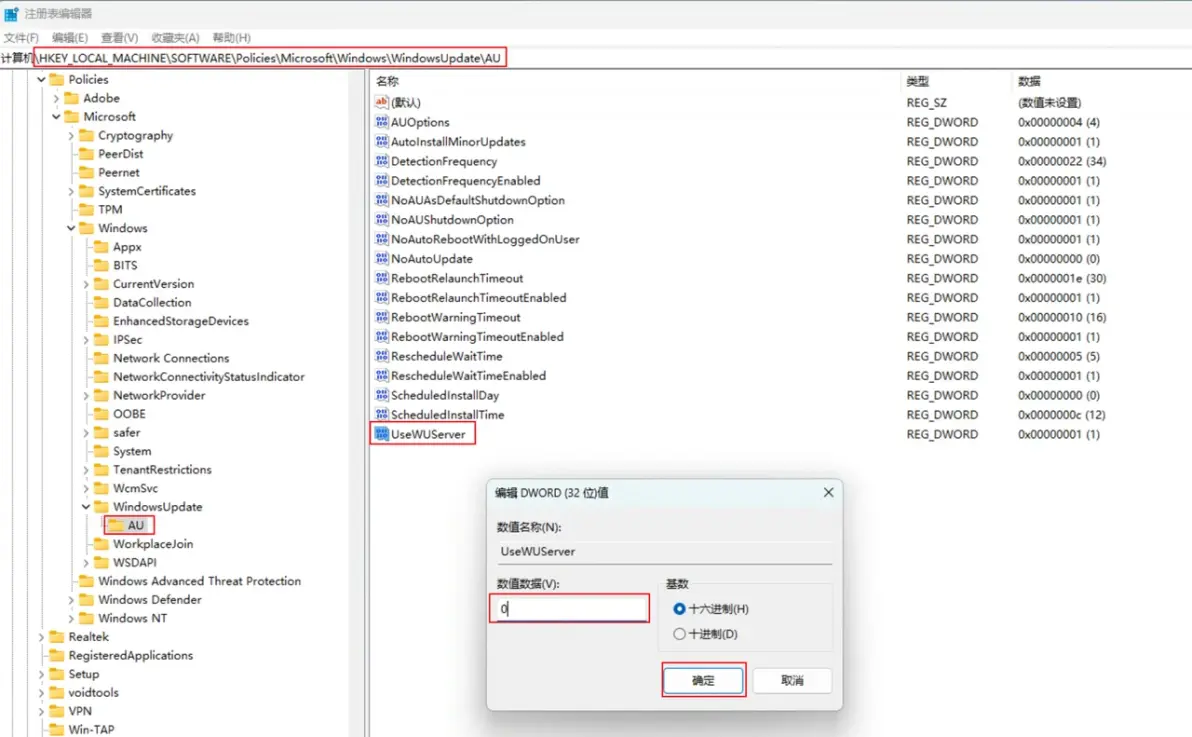Screen dimensions: 1192x737
Task: Click the voidtools folder icon
Action: click(56, 693)
